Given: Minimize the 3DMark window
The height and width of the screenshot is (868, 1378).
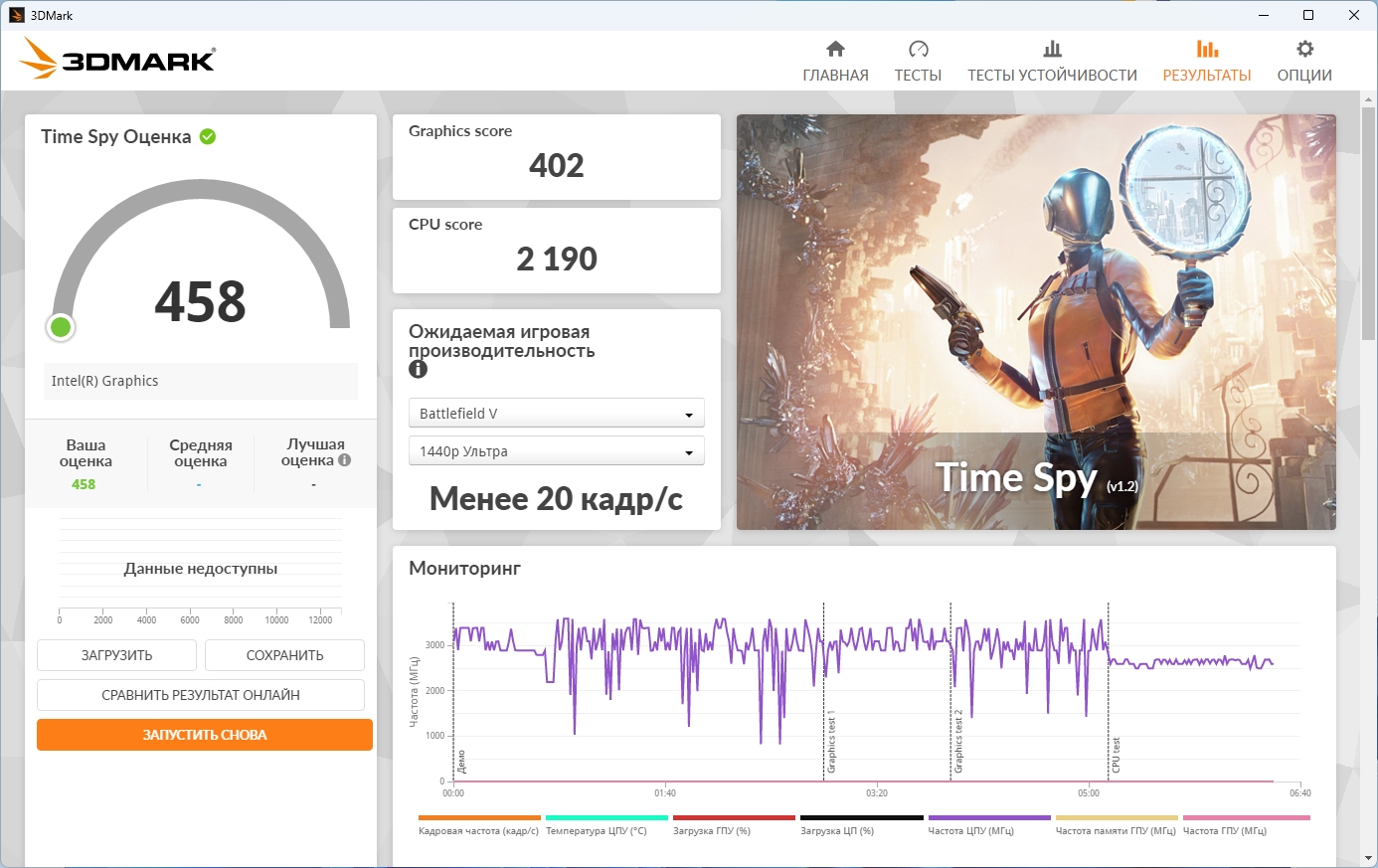Looking at the screenshot, I should coord(1264,15).
